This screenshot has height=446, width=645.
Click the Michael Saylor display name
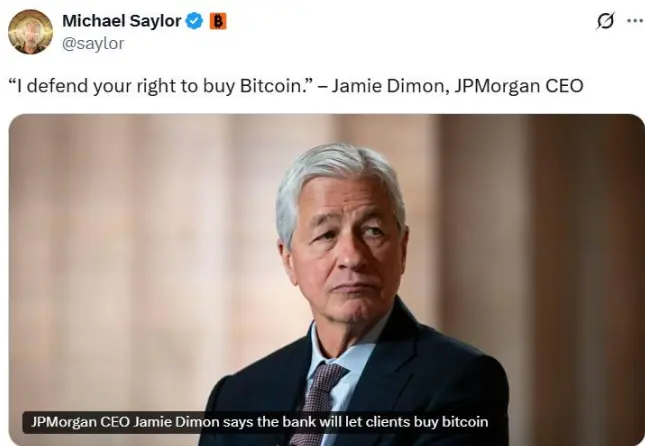(x=121, y=21)
